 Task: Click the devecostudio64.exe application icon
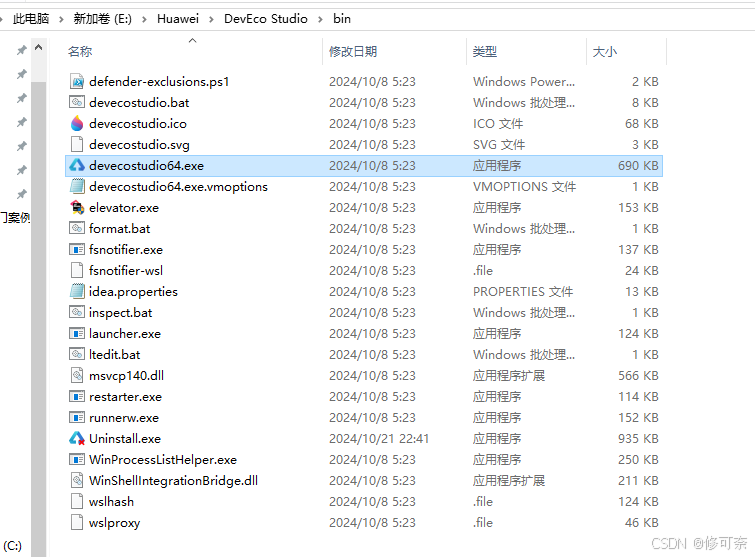tap(77, 166)
